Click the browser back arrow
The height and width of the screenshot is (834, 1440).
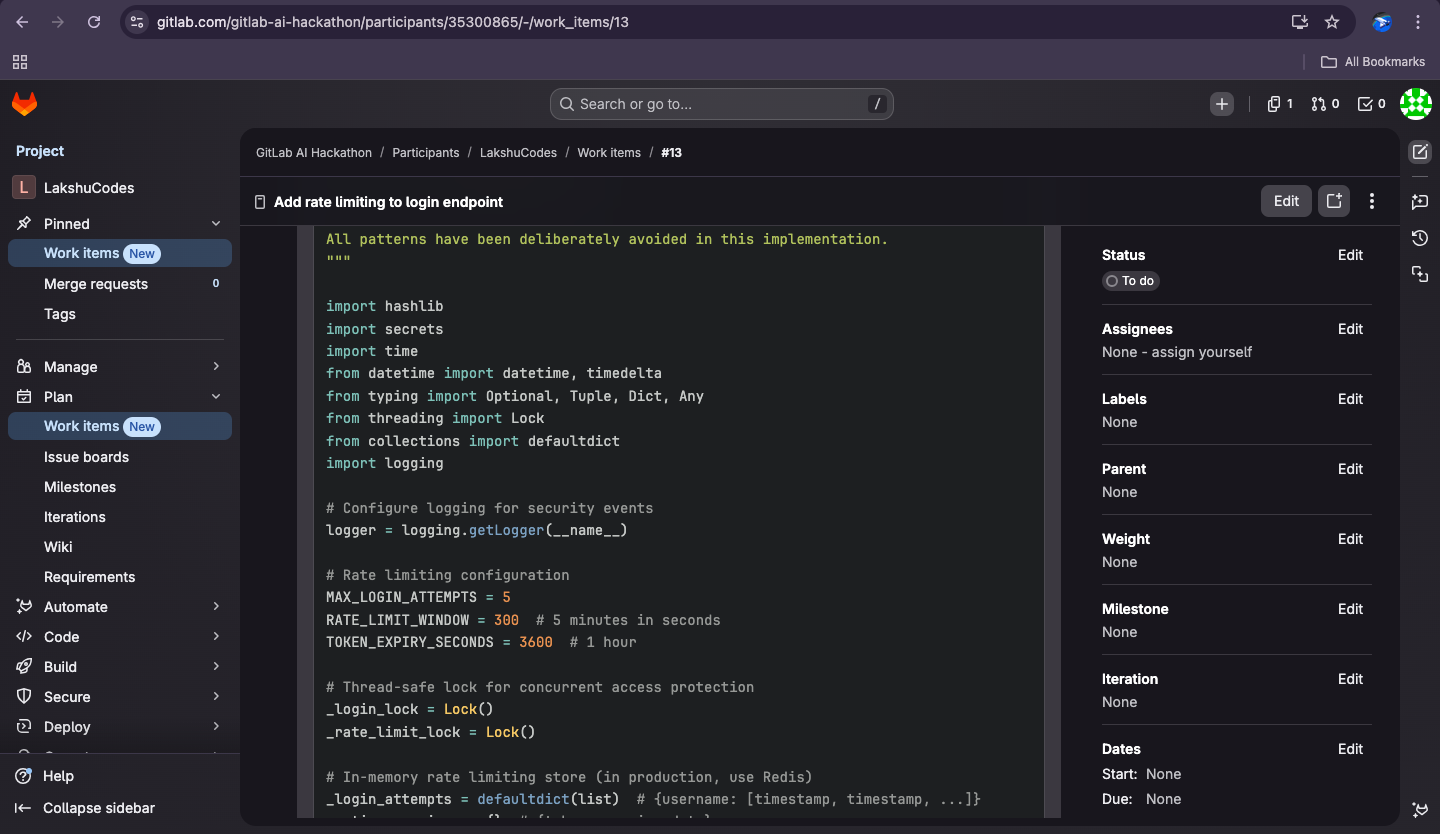(22, 22)
